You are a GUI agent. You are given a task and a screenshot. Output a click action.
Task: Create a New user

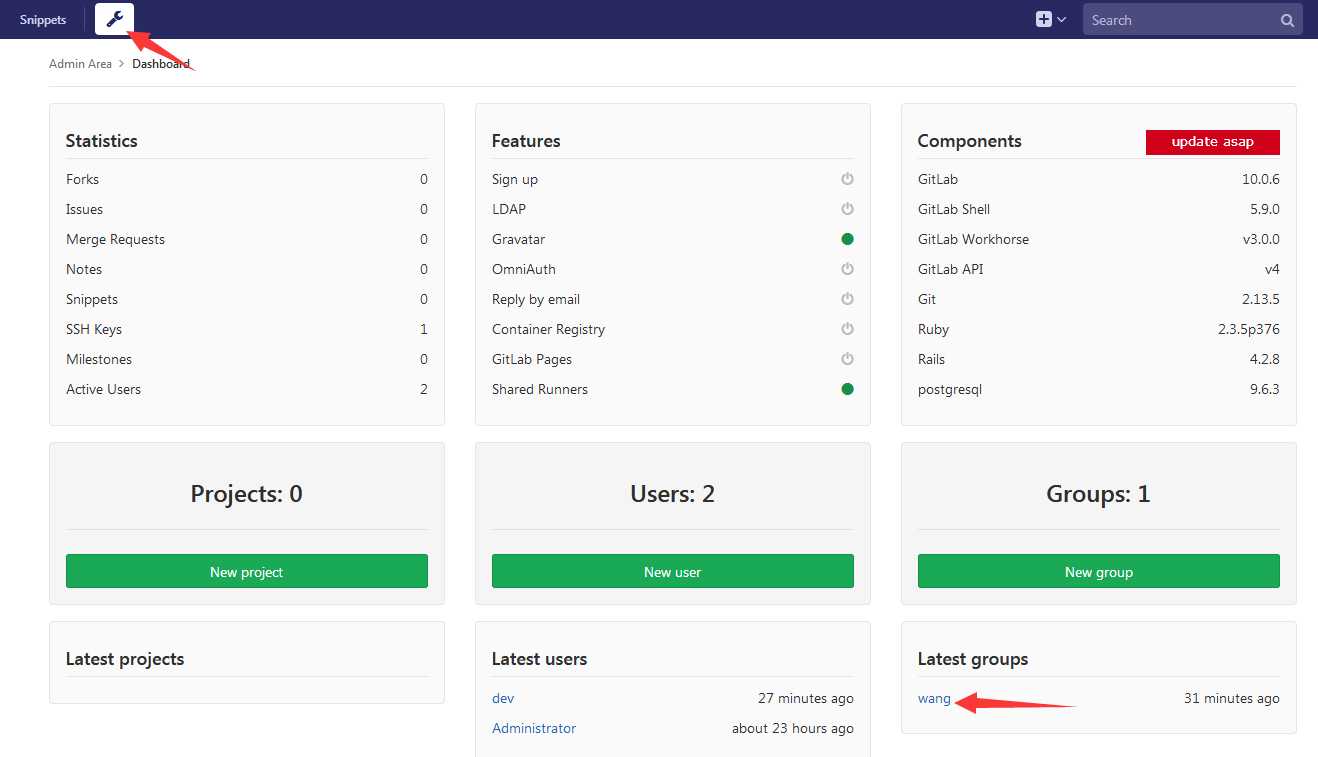[x=673, y=571]
